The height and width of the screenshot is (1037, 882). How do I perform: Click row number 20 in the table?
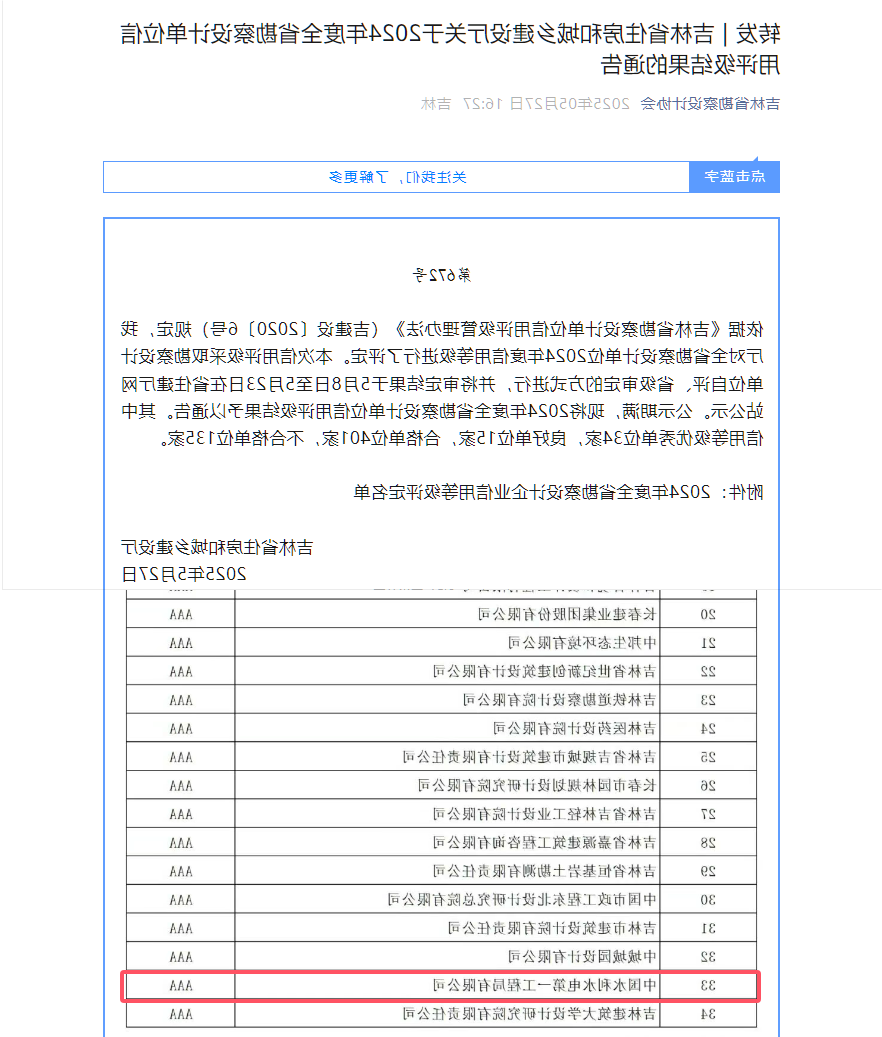tap(708, 614)
